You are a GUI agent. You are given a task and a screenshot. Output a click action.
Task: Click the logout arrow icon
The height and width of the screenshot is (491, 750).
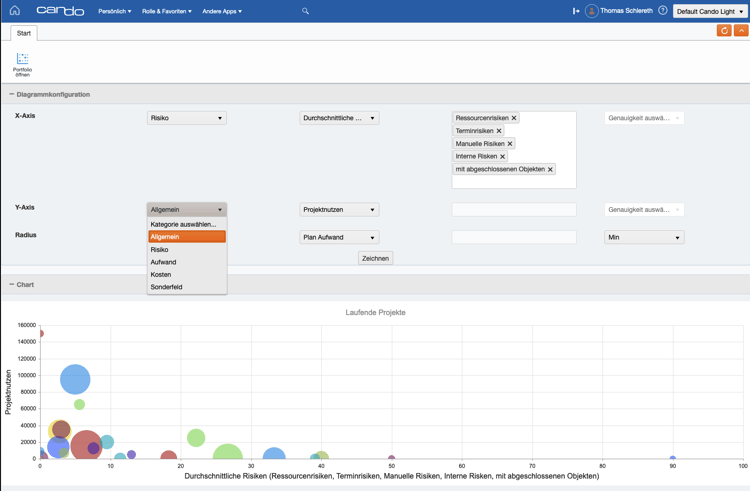click(x=576, y=11)
